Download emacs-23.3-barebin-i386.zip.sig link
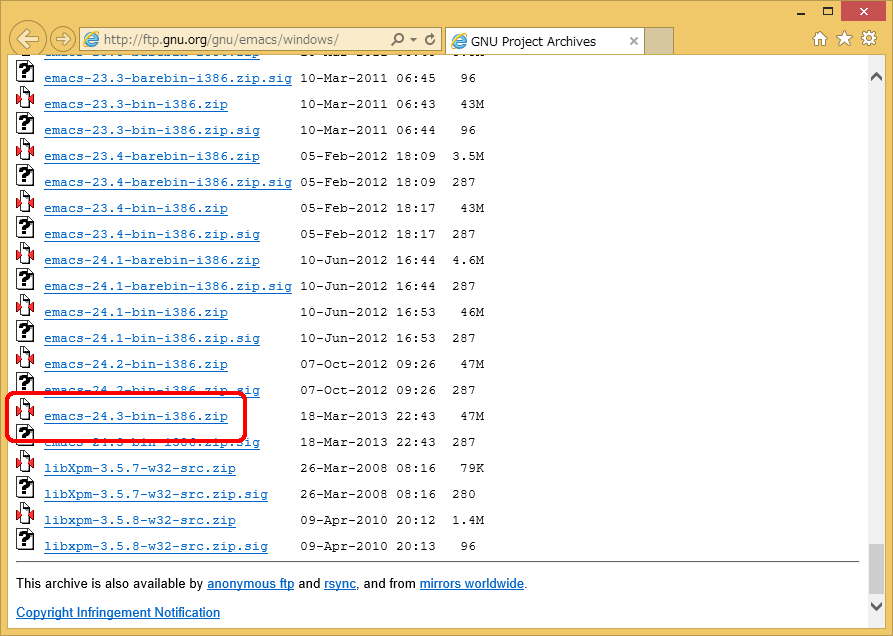 tap(168, 78)
